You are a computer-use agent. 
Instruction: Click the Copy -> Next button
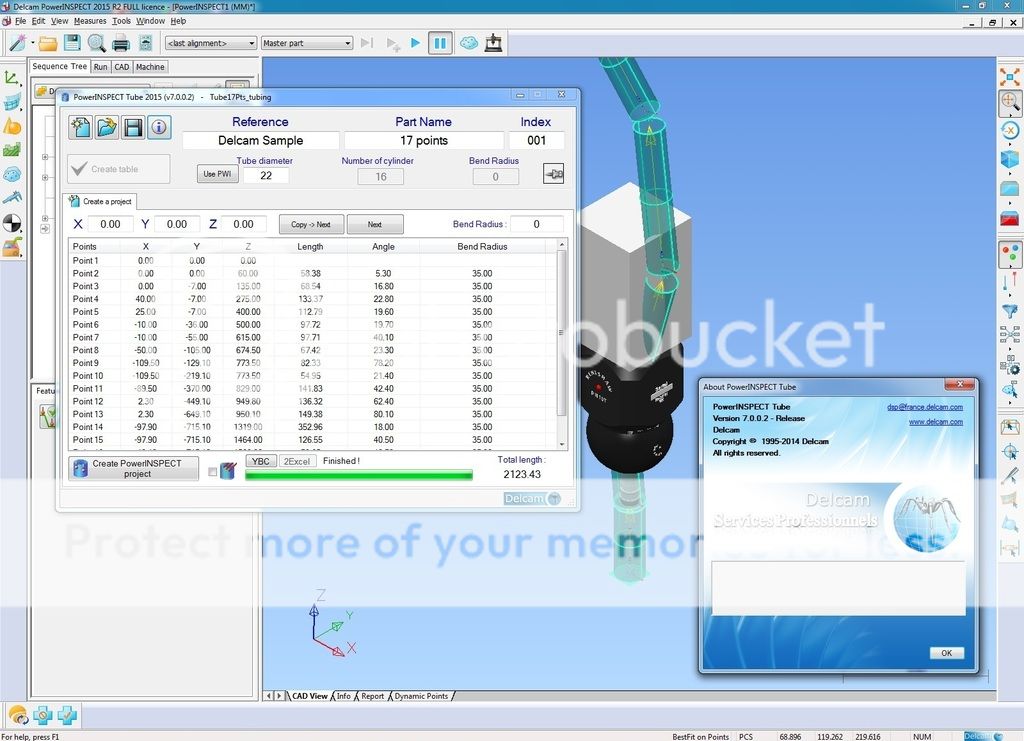[310, 225]
